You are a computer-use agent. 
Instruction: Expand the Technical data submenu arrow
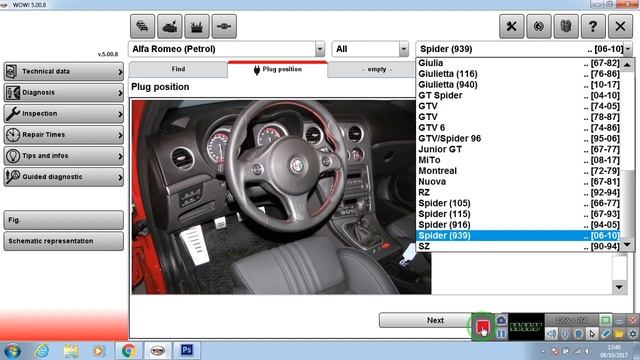click(120, 72)
